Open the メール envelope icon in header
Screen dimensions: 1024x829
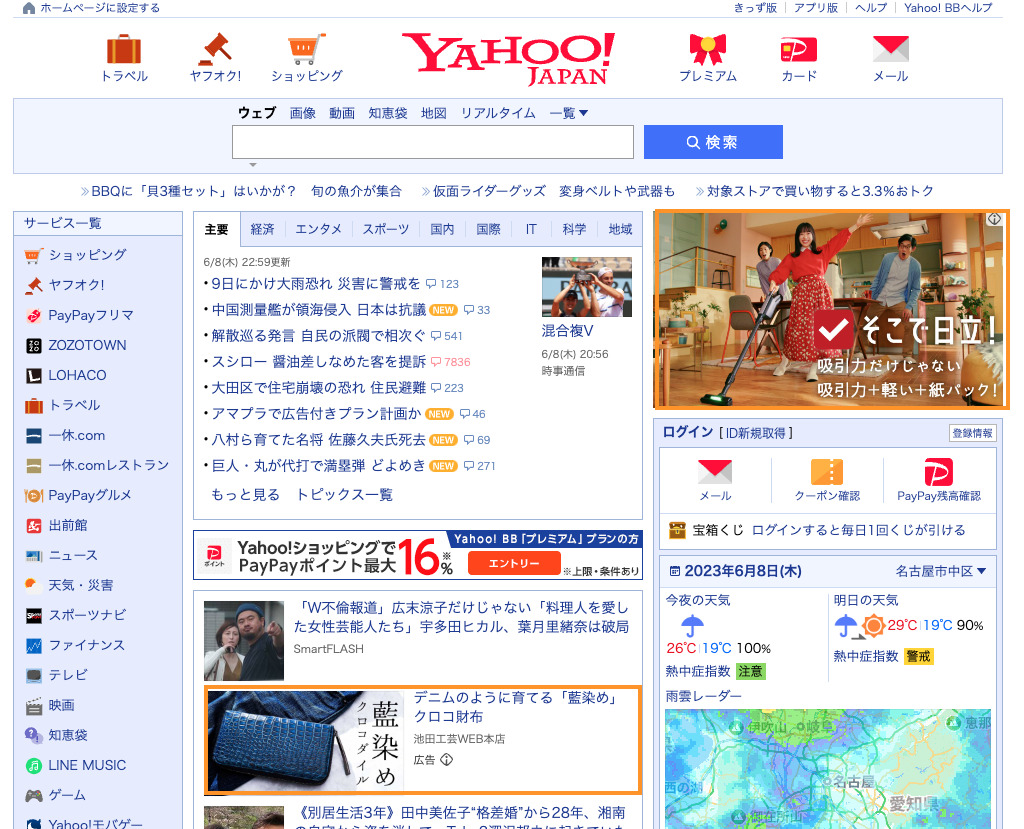(x=891, y=50)
